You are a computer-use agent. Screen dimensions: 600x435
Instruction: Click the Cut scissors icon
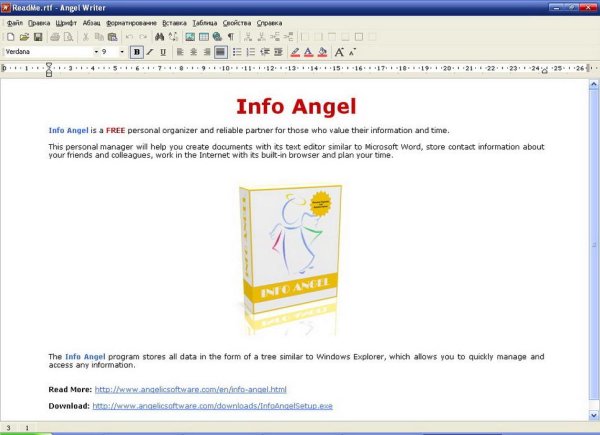(86, 37)
